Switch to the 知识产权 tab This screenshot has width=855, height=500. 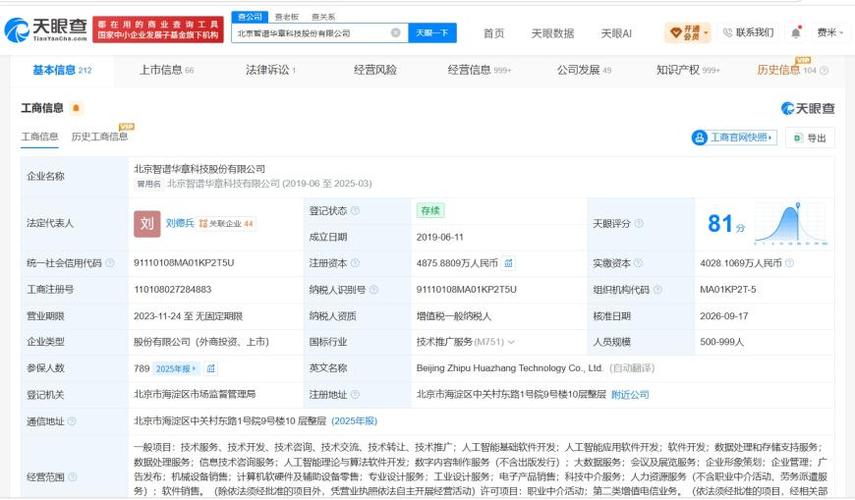[688, 70]
